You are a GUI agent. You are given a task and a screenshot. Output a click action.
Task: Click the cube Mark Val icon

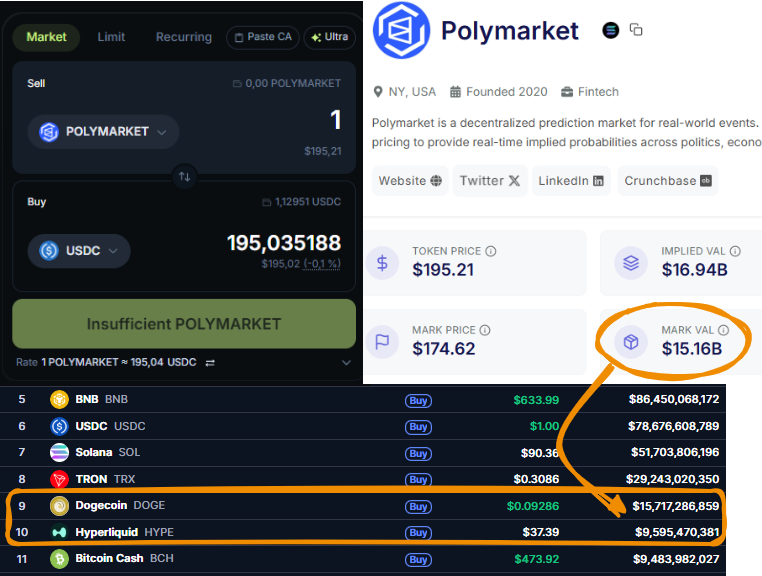tap(631, 342)
